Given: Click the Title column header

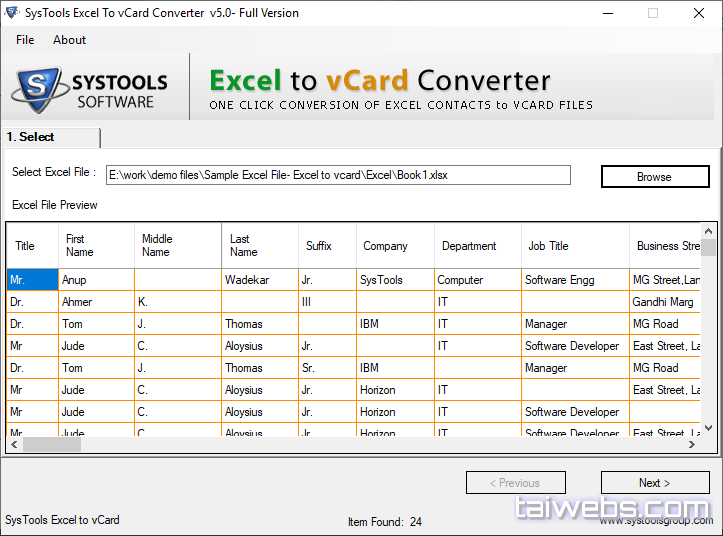Looking at the screenshot, I should click(25, 246).
